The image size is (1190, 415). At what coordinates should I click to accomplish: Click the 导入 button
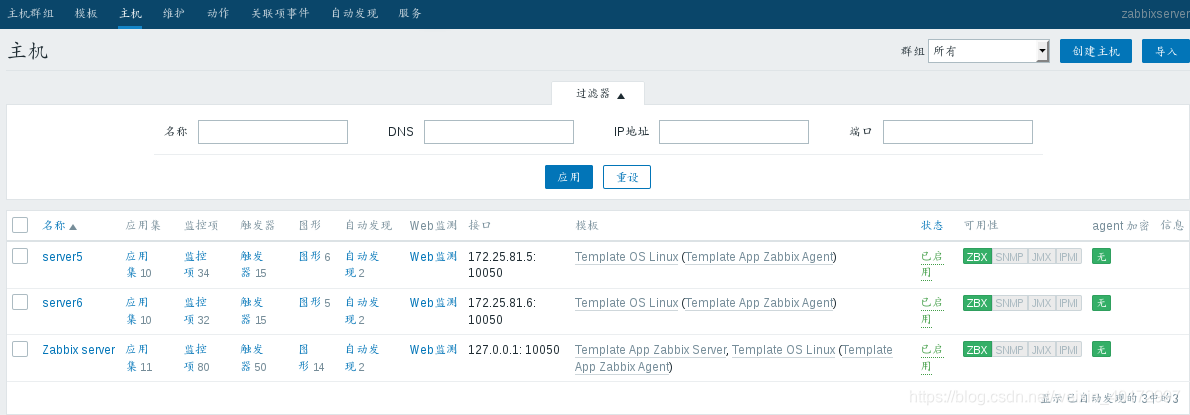click(x=1166, y=52)
